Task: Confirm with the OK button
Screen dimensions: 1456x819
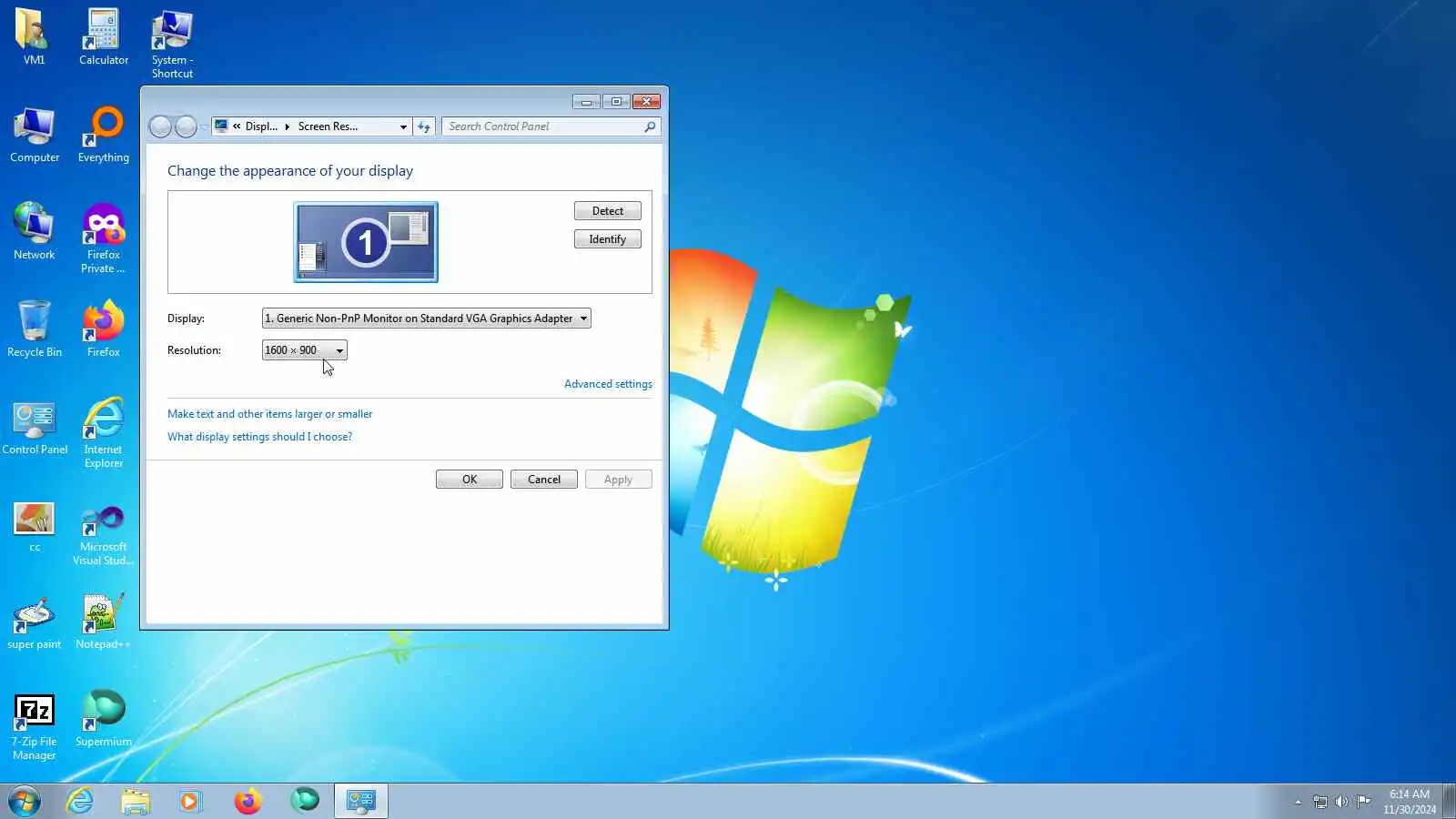Action: coord(470,480)
